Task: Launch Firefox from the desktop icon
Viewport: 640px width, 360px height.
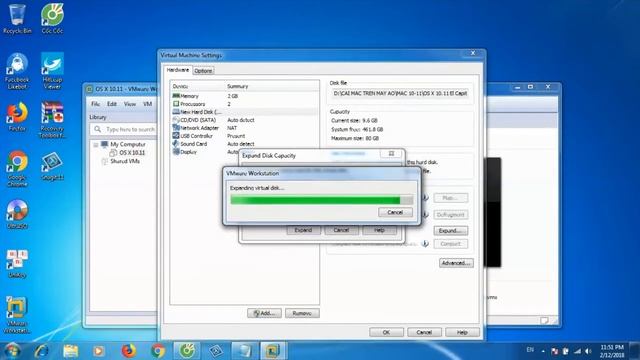Action: click(x=17, y=117)
